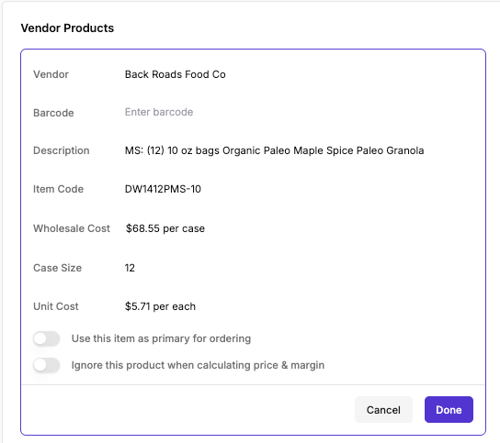Click the $5.71 per each unit cost

pyautogui.click(x=160, y=306)
